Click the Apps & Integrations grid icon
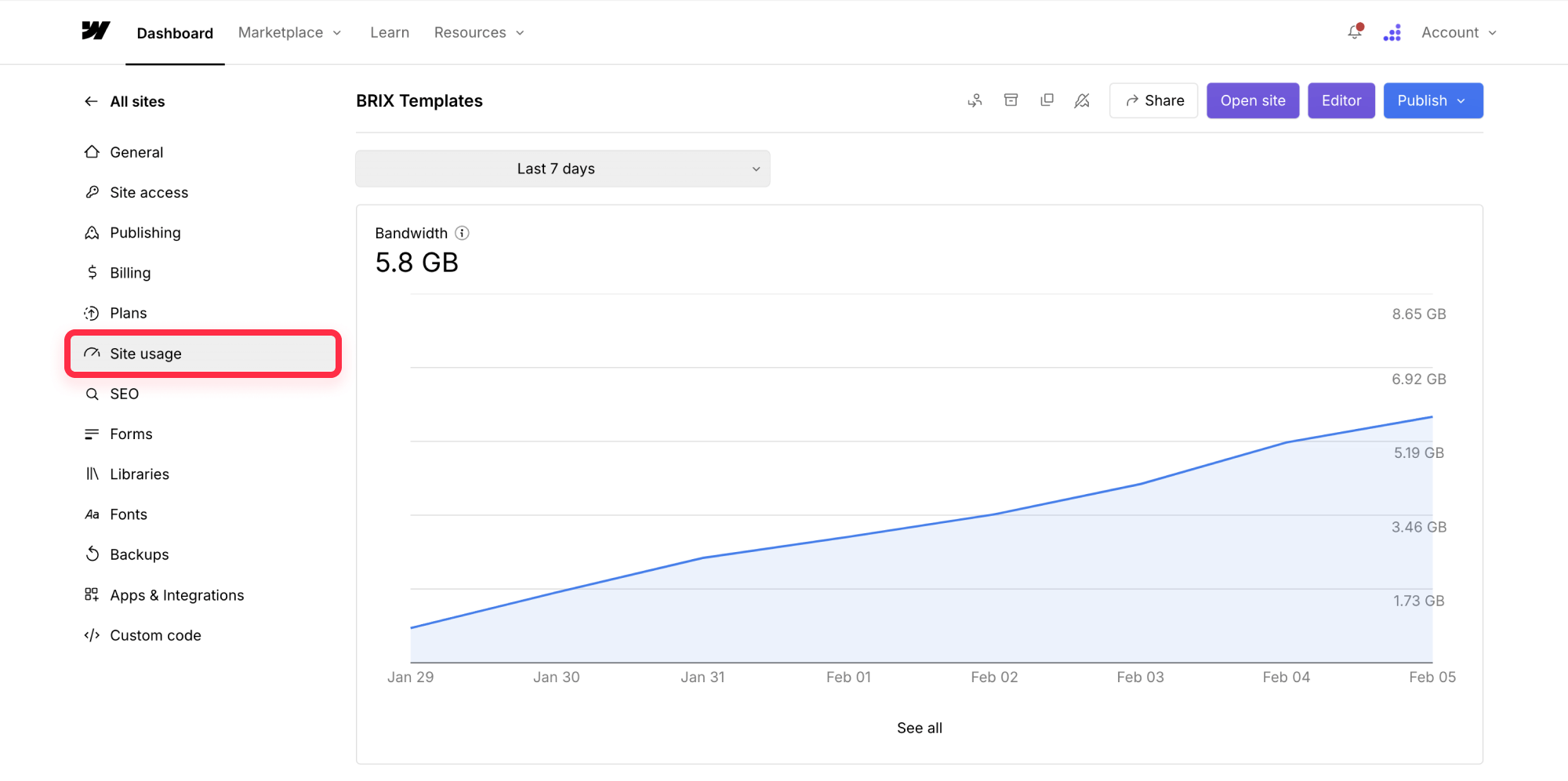Screen dimensions: 1568x781 pyautogui.click(x=92, y=595)
